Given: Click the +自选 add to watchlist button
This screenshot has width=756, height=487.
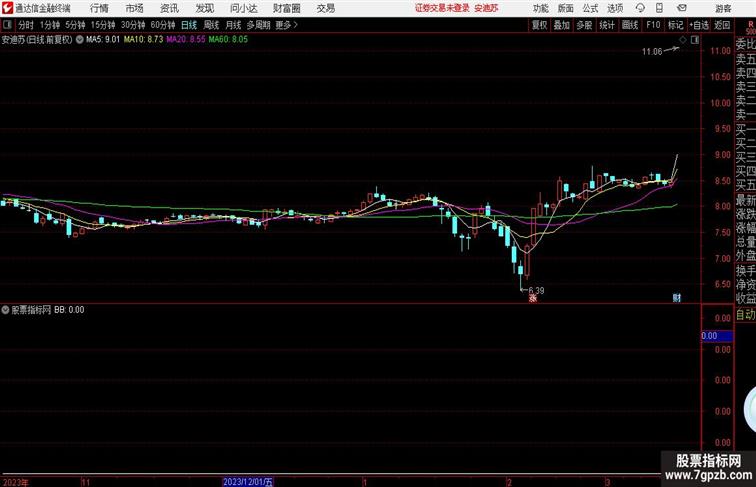Looking at the screenshot, I should pos(699,25).
